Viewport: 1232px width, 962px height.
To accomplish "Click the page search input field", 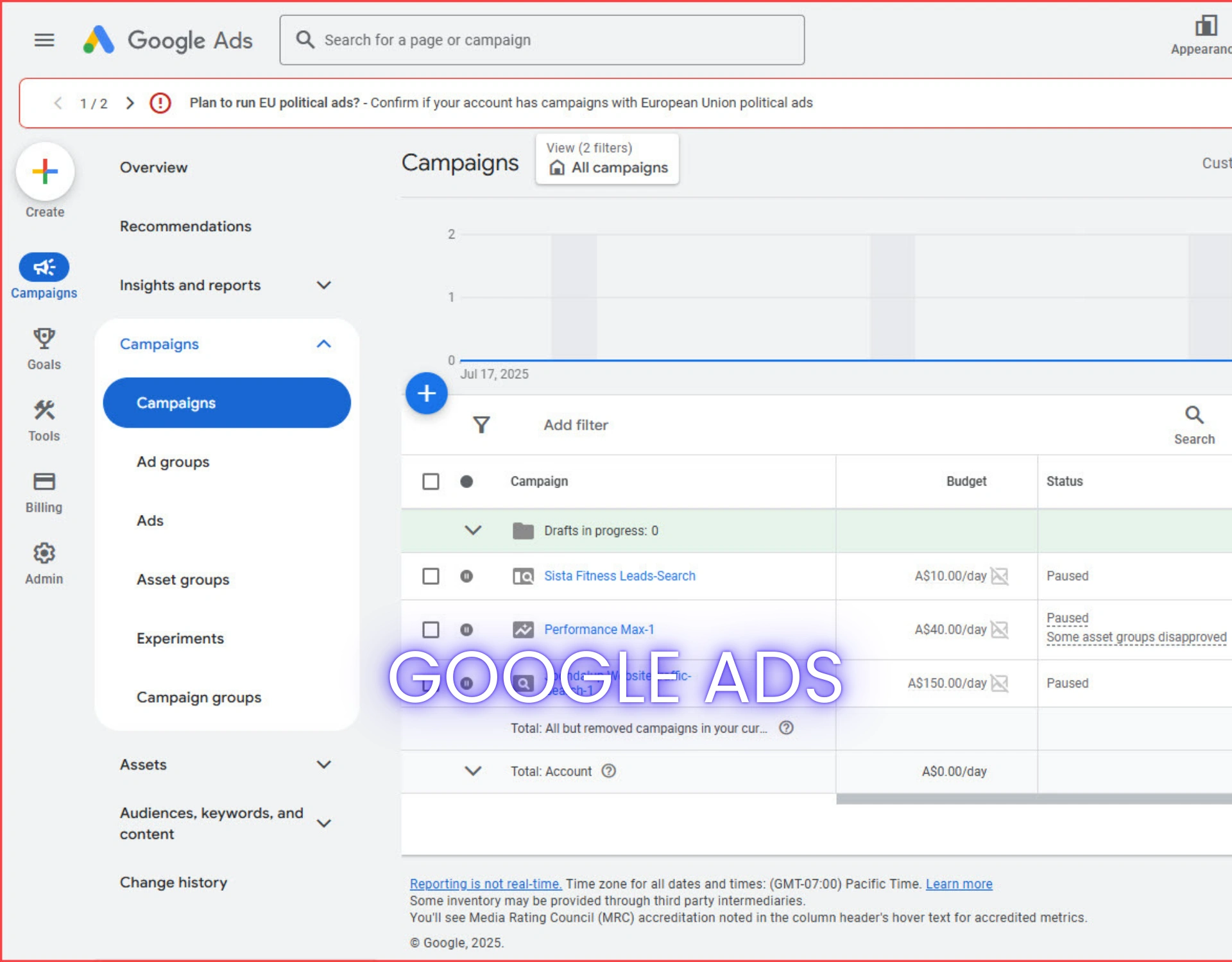I will (542, 39).
